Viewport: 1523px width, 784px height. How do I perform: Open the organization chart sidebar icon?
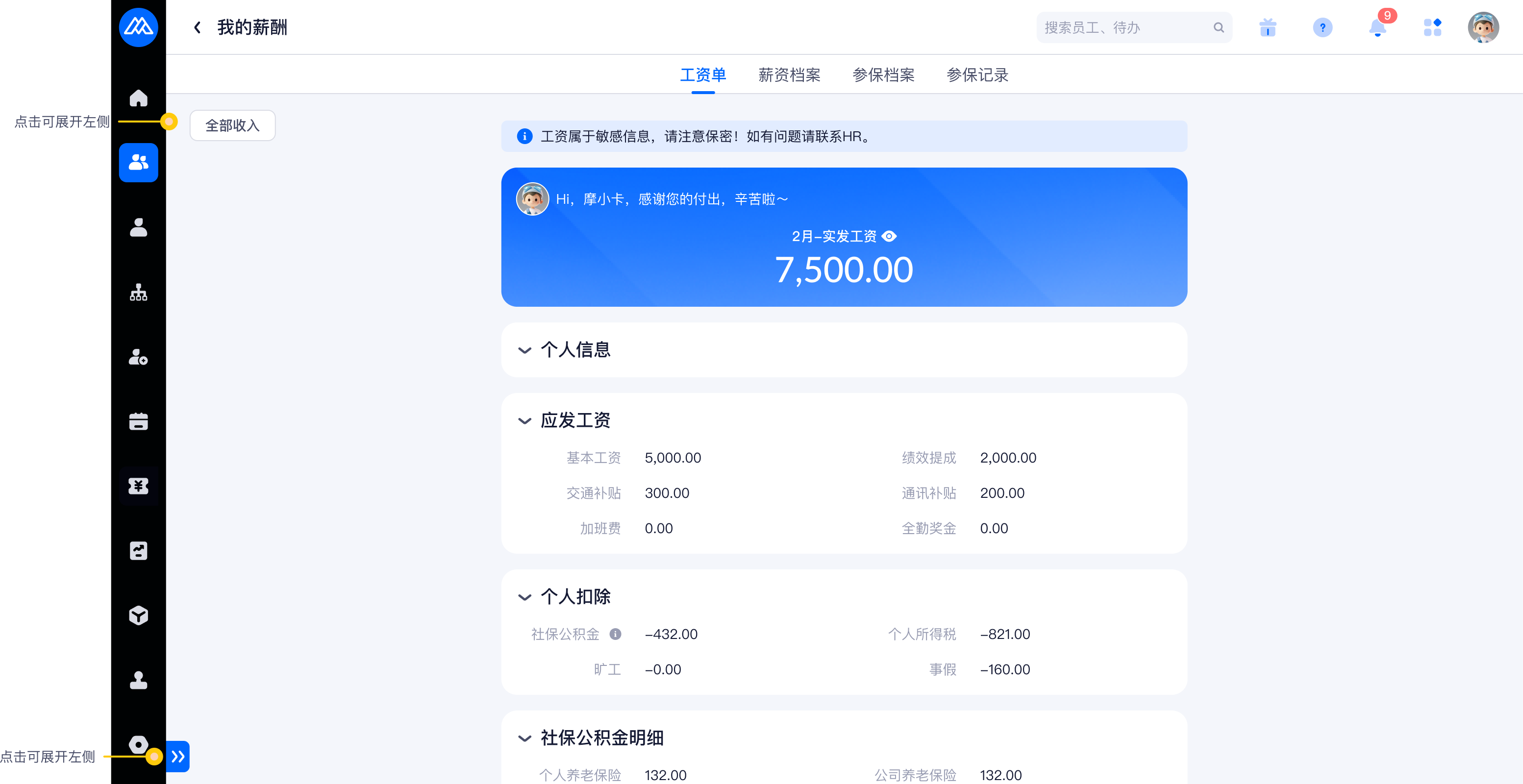(138, 292)
